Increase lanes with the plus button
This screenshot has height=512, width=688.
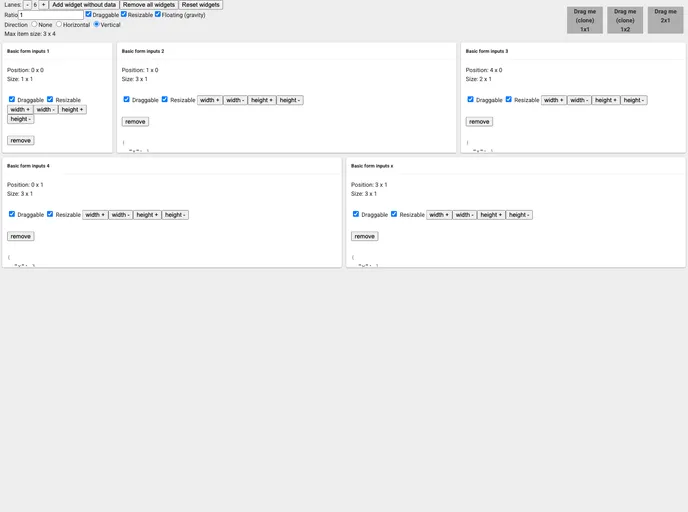click(x=43, y=5)
